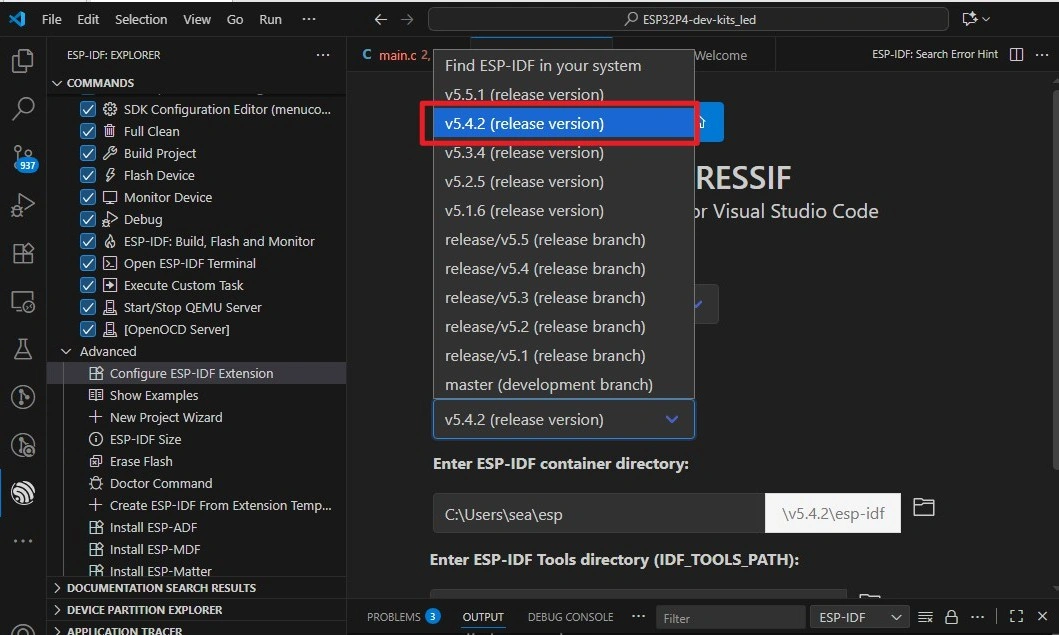
Task: Click folder icon beside ESP-IDF container directory
Action: 924,508
